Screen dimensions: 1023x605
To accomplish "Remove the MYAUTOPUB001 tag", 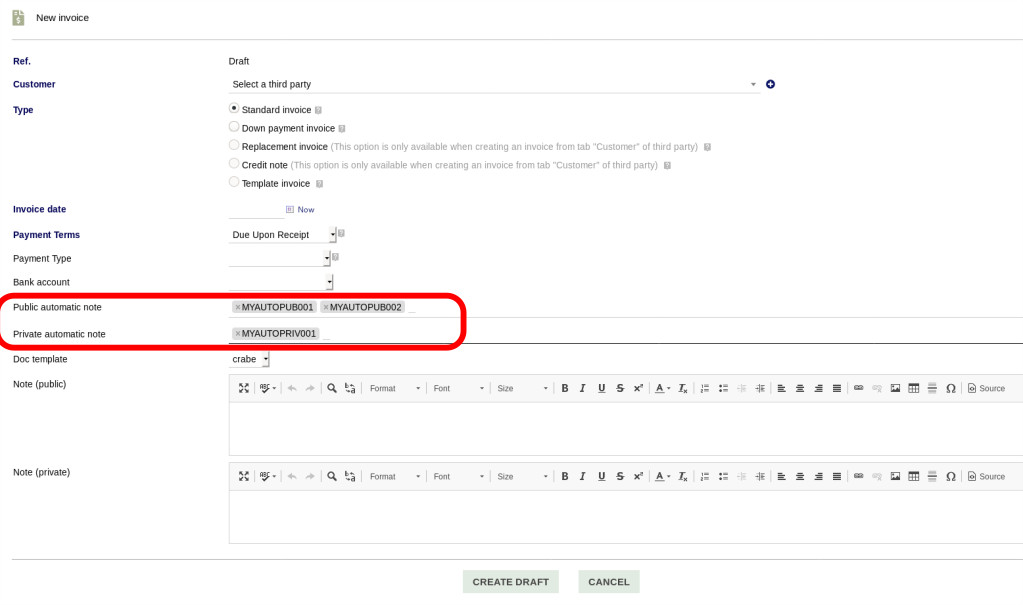I will tap(238, 307).
